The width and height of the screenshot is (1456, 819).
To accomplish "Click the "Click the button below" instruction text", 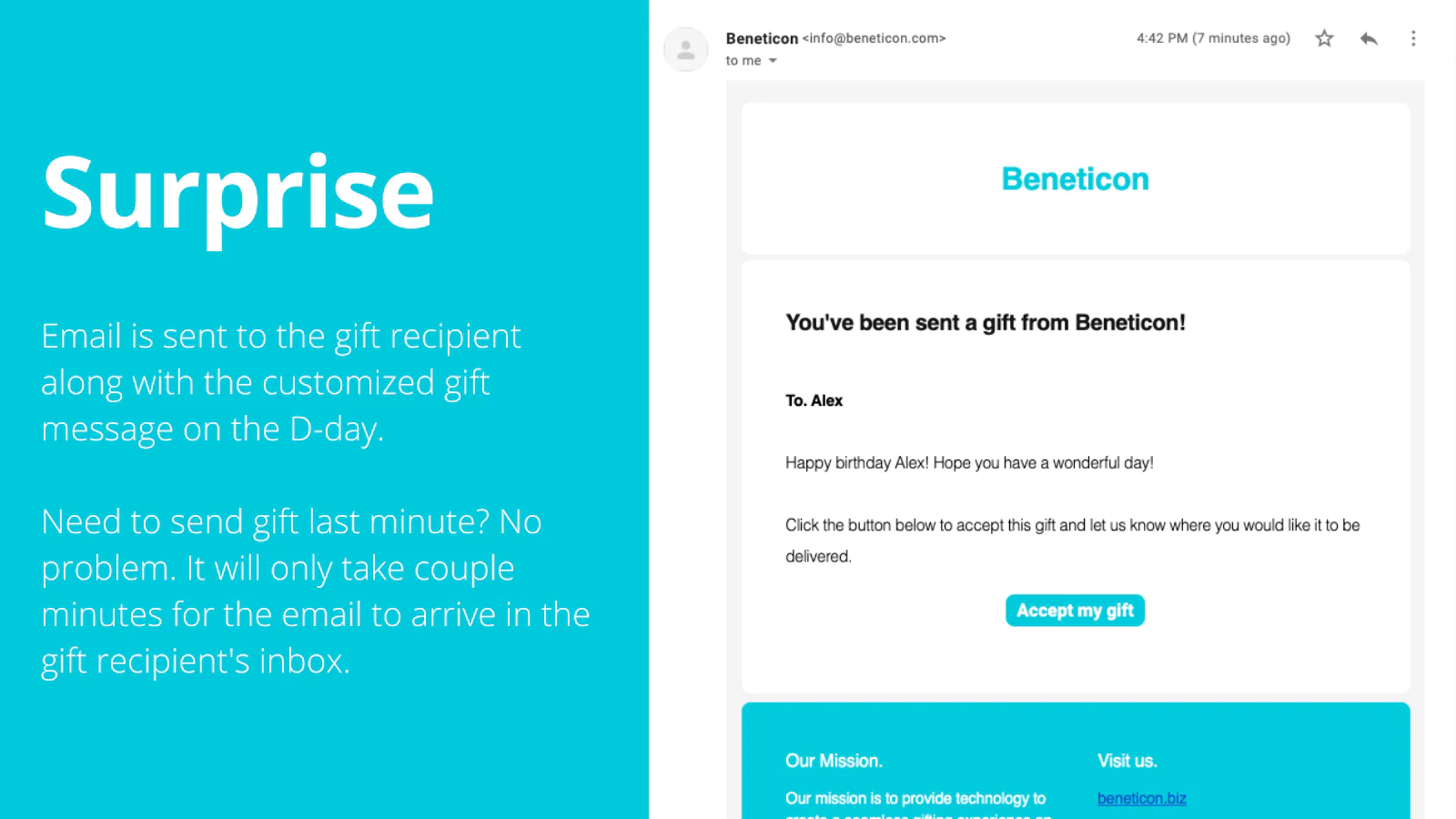I will [1072, 526].
